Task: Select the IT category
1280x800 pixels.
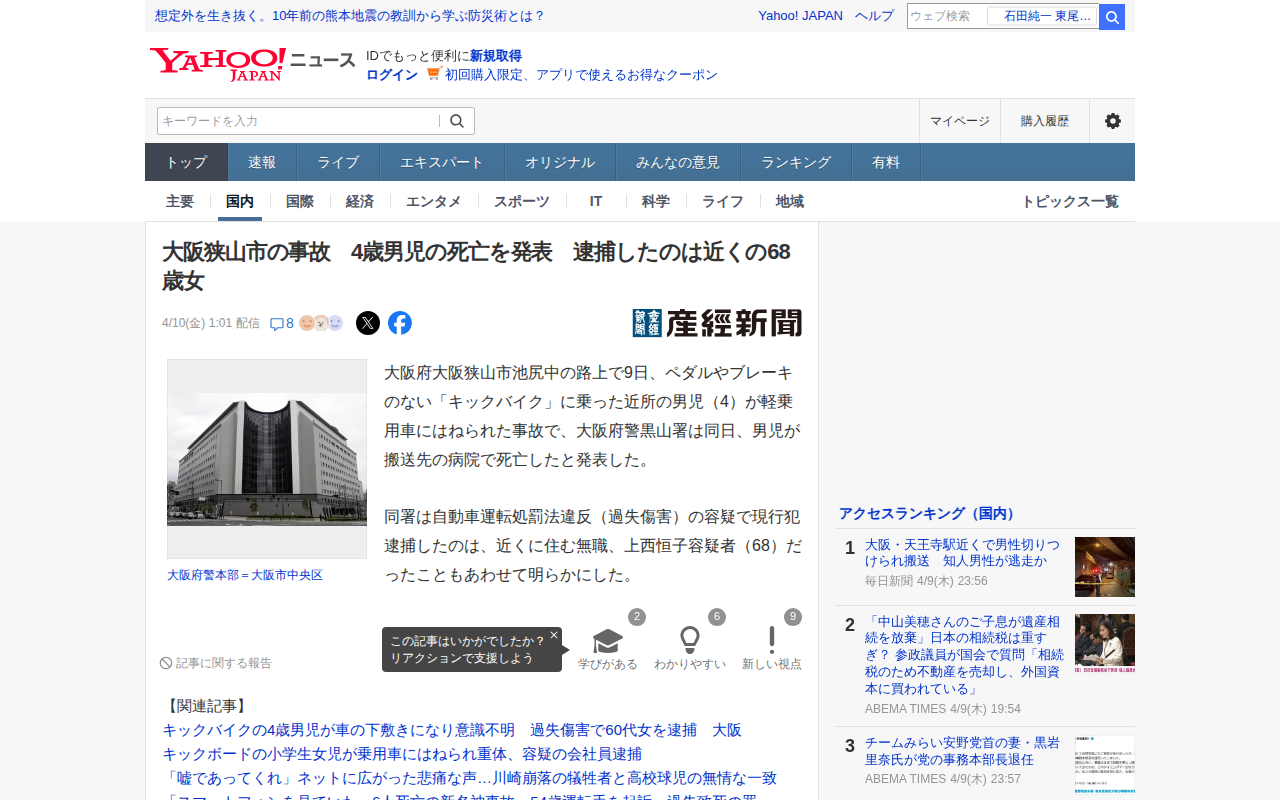Action: pos(596,201)
